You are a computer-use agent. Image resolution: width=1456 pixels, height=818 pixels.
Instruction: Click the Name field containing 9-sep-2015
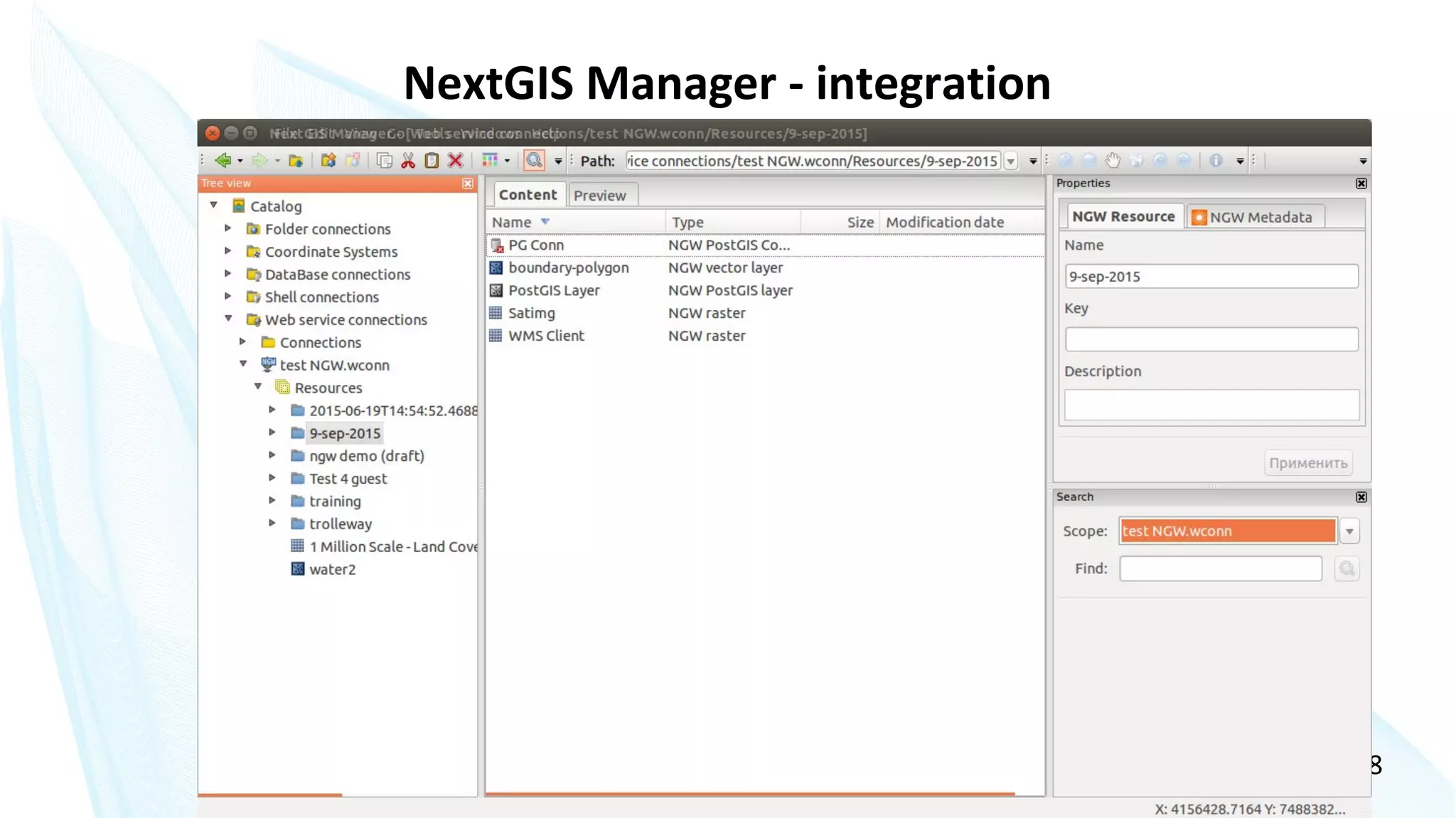click(1211, 277)
